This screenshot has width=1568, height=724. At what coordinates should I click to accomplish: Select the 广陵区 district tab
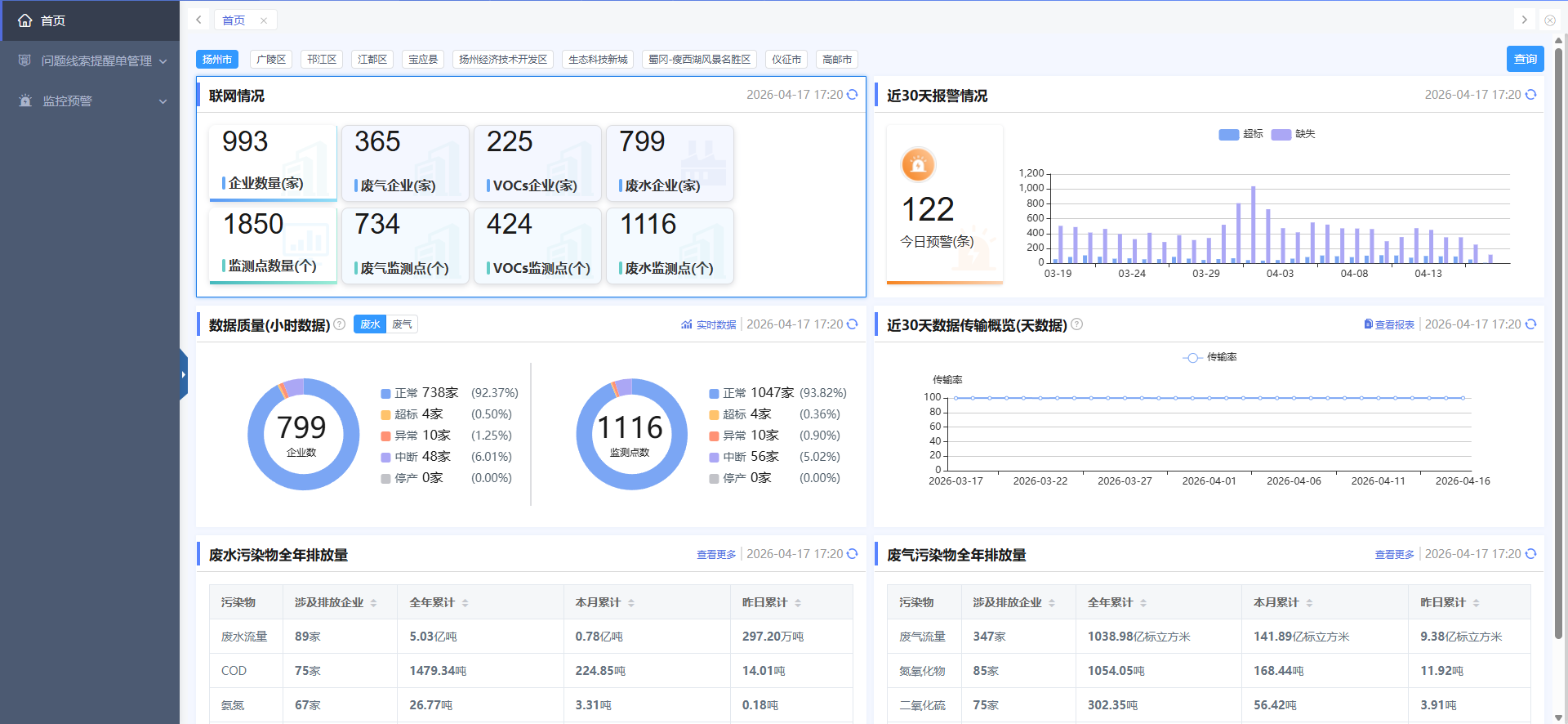271,60
